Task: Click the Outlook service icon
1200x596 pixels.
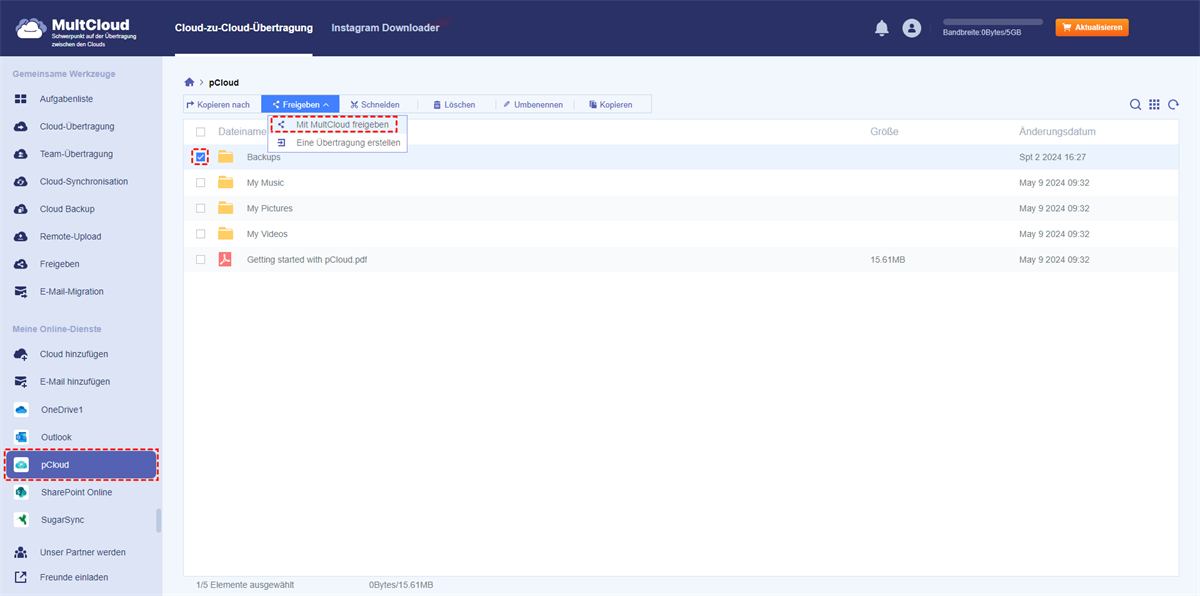Action: [21, 437]
